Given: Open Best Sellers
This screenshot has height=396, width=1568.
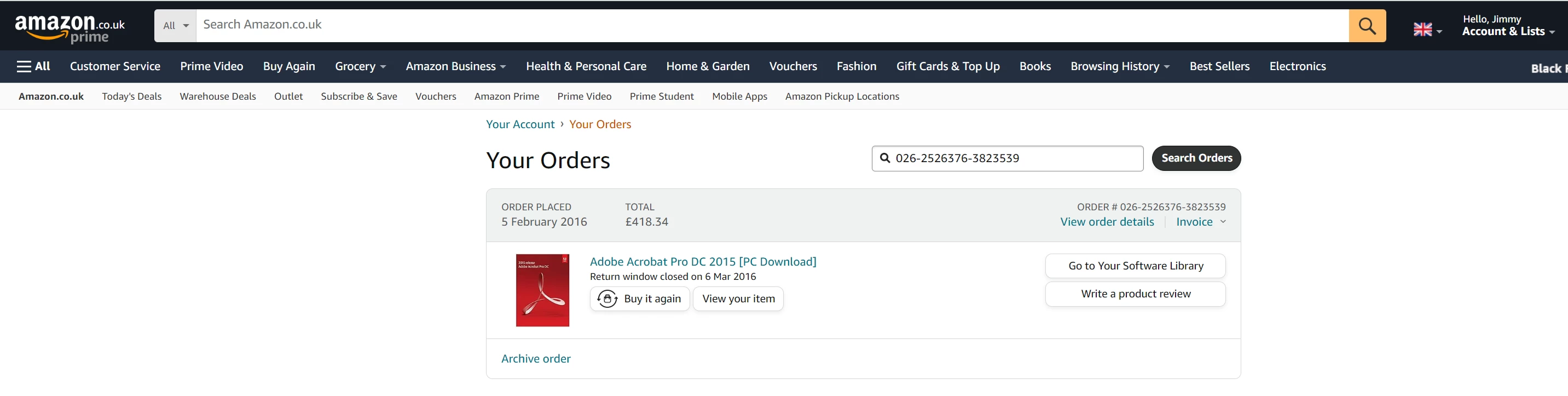Looking at the screenshot, I should (x=1219, y=66).
